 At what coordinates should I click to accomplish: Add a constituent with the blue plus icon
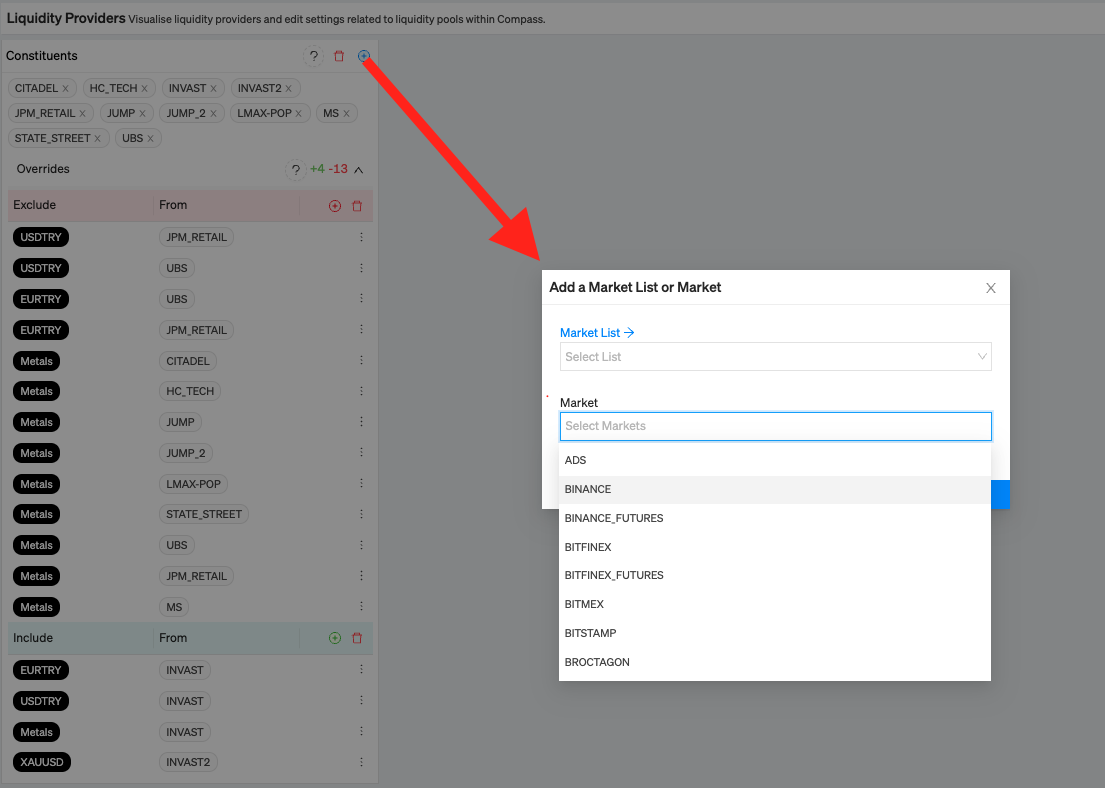click(364, 56)
